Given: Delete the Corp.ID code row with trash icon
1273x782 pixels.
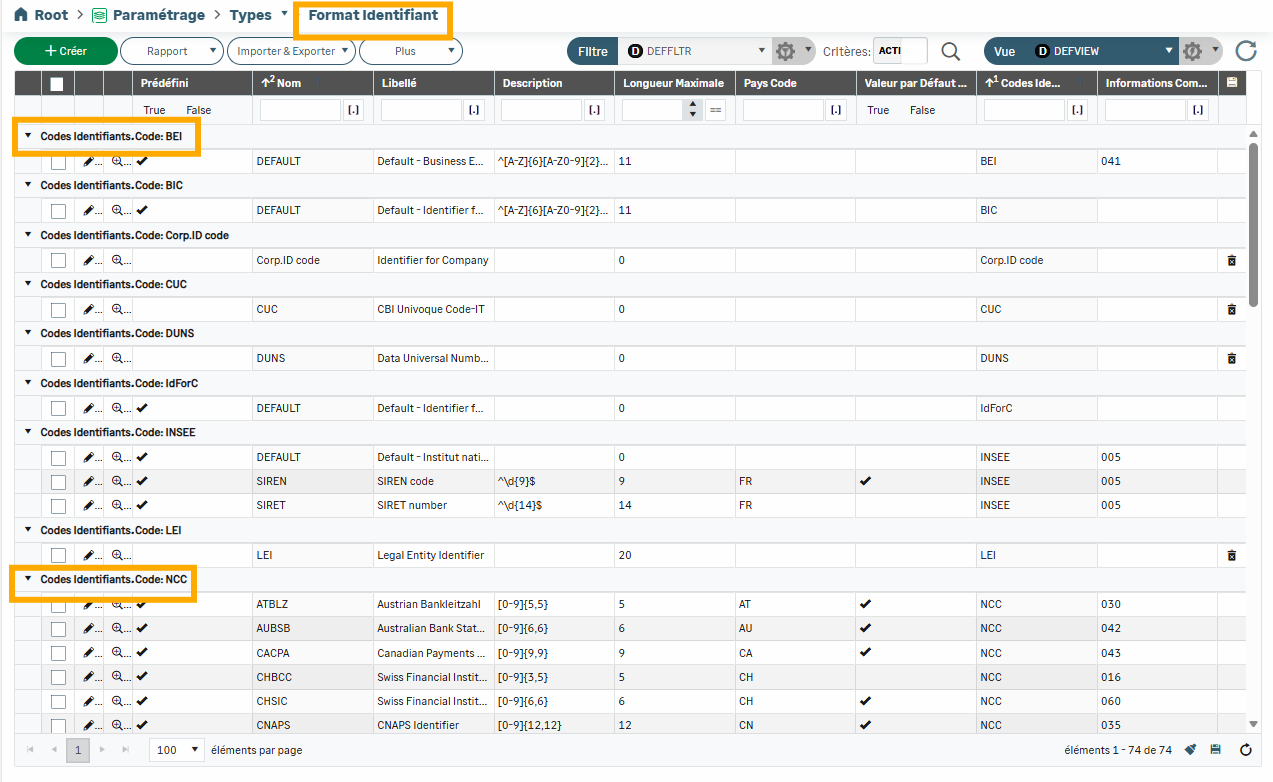Looking at the screenshot, I should click(x=1231, y=260).
